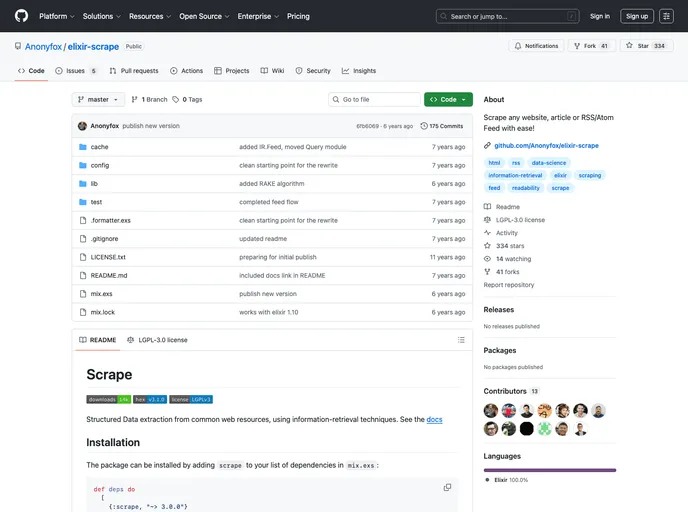The width and height of the screenshot is (688, 512).
Task: Open the green Code dropdown
Action: (x=447, y=100)
